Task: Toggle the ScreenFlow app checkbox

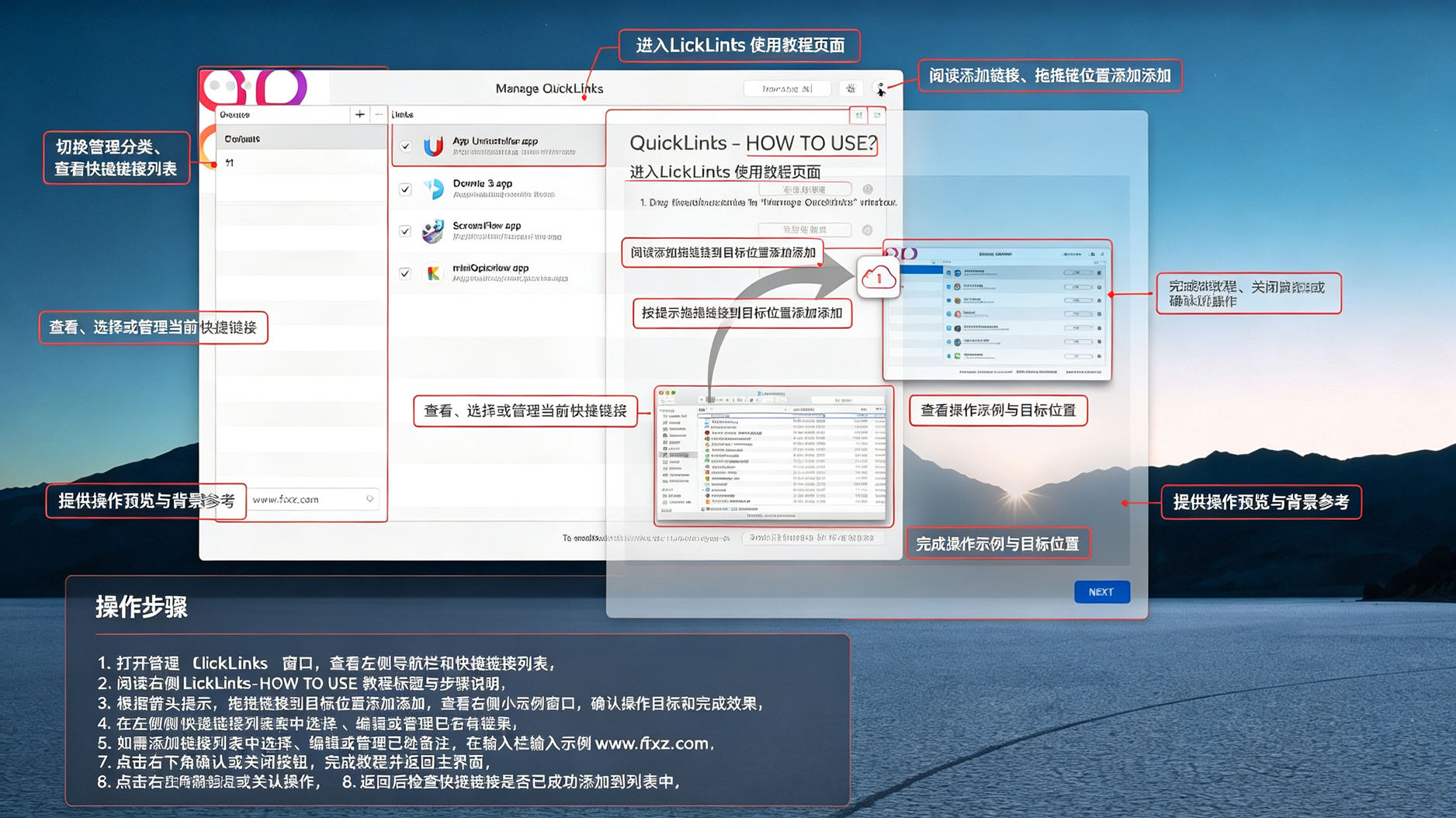Action: (405, 231)
